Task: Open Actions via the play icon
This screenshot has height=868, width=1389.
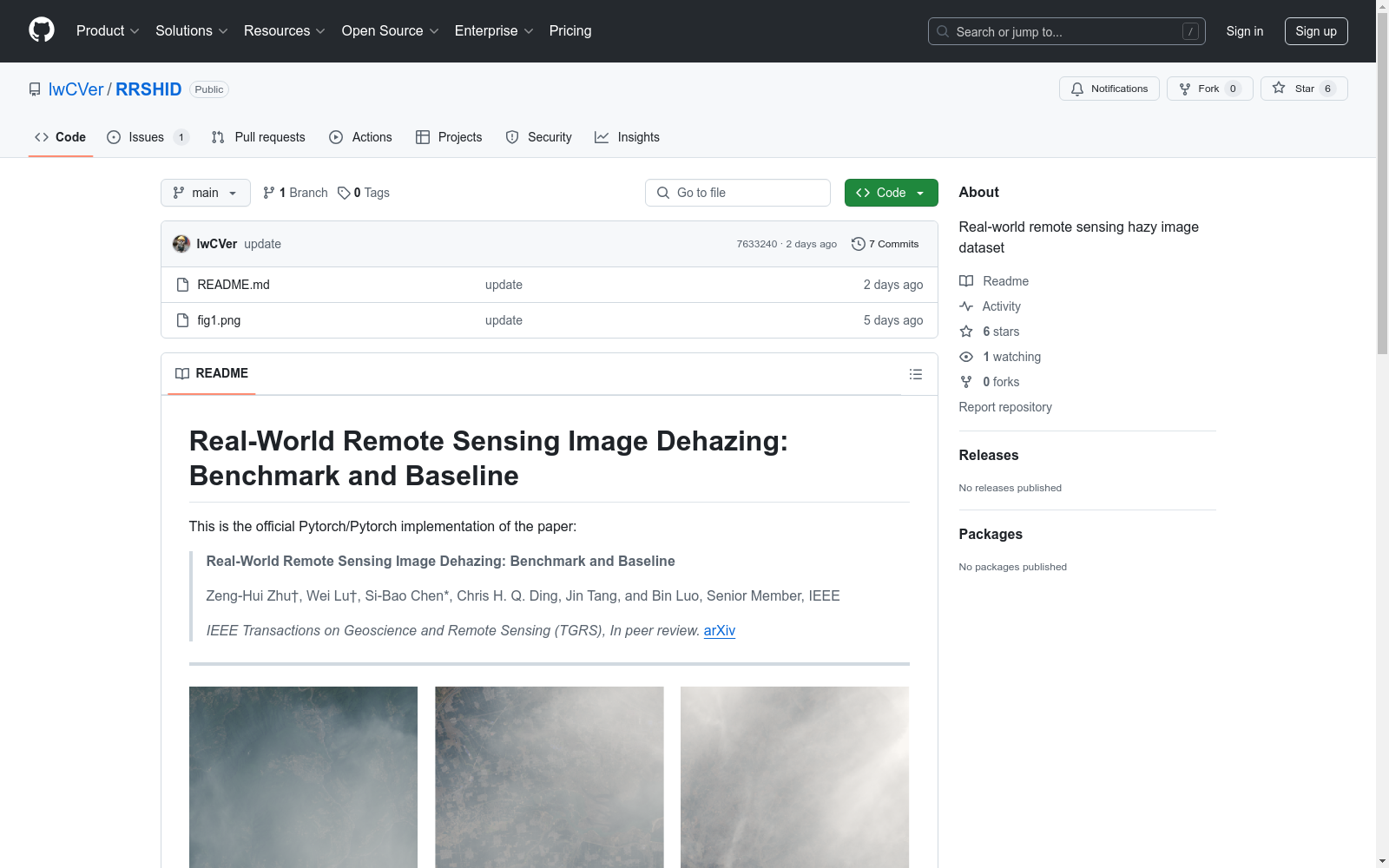Action: [x=335, y=137]
